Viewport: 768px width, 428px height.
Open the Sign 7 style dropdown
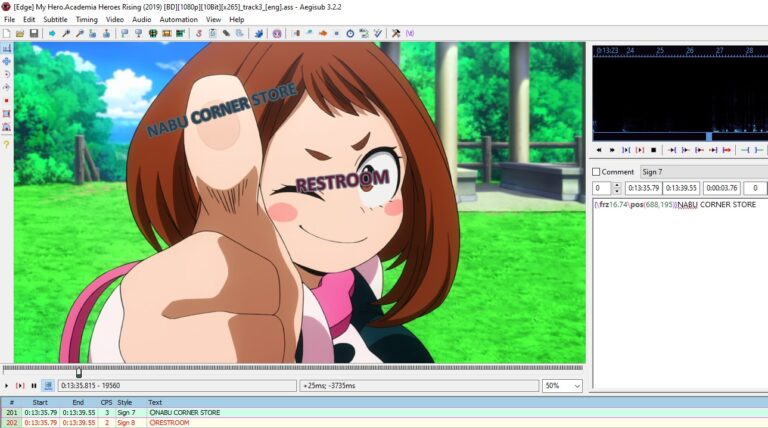point(704,172)
